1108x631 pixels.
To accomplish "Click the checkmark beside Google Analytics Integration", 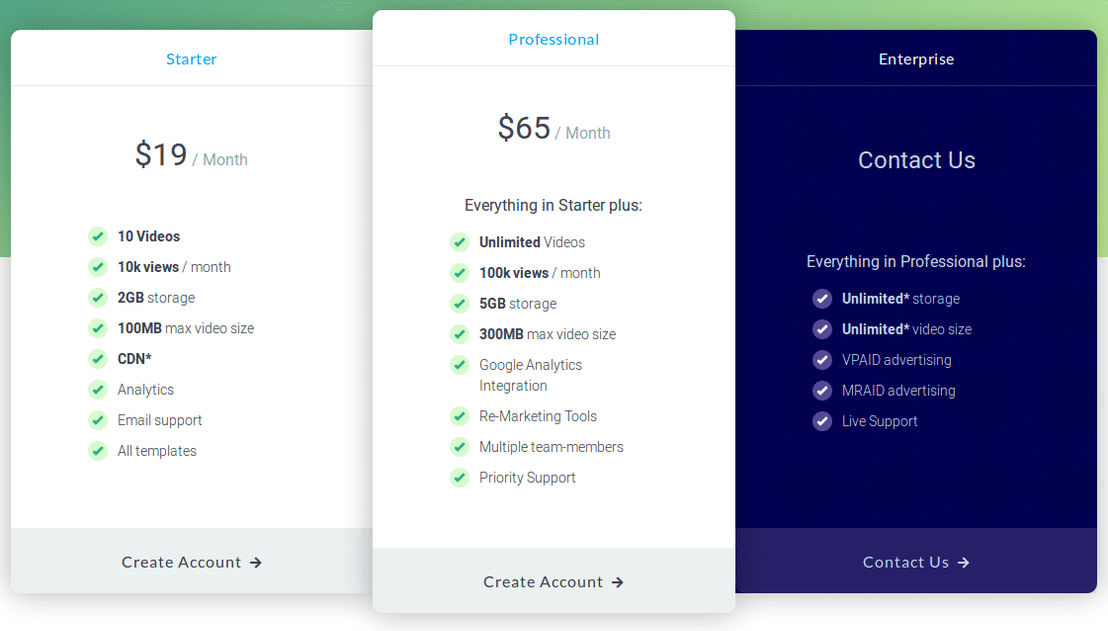I will click(459, 365).
